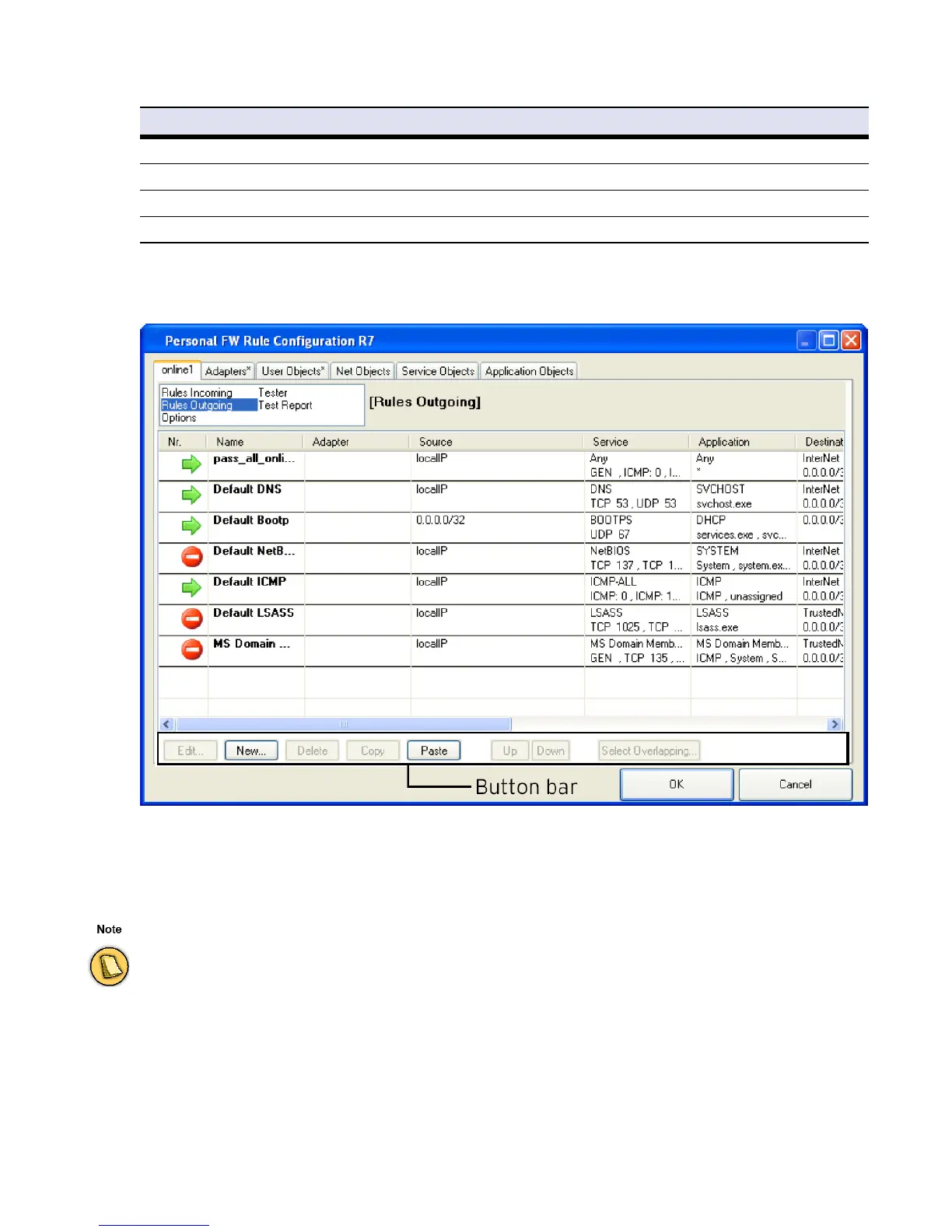Select the Default LSASS rule name
The height and width of the screenshot is (1232, 952).
coord(254,613)
